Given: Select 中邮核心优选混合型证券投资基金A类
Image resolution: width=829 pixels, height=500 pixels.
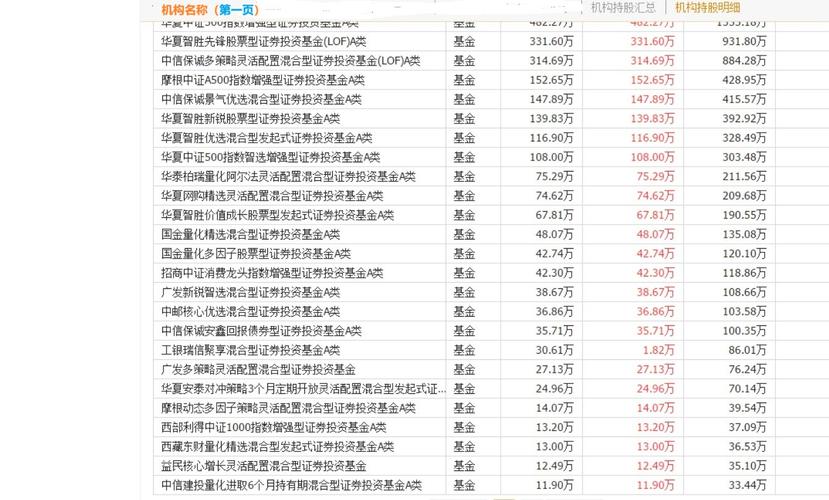Looking at the screenshot, I should tap(251, 311).
